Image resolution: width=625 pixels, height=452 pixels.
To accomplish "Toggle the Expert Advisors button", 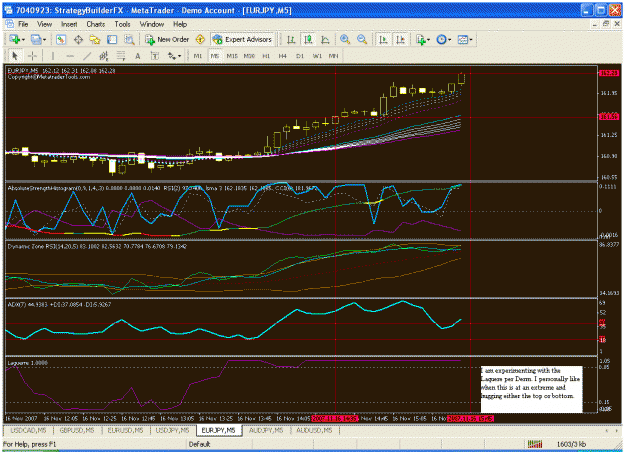I will [x=242, y=39].
